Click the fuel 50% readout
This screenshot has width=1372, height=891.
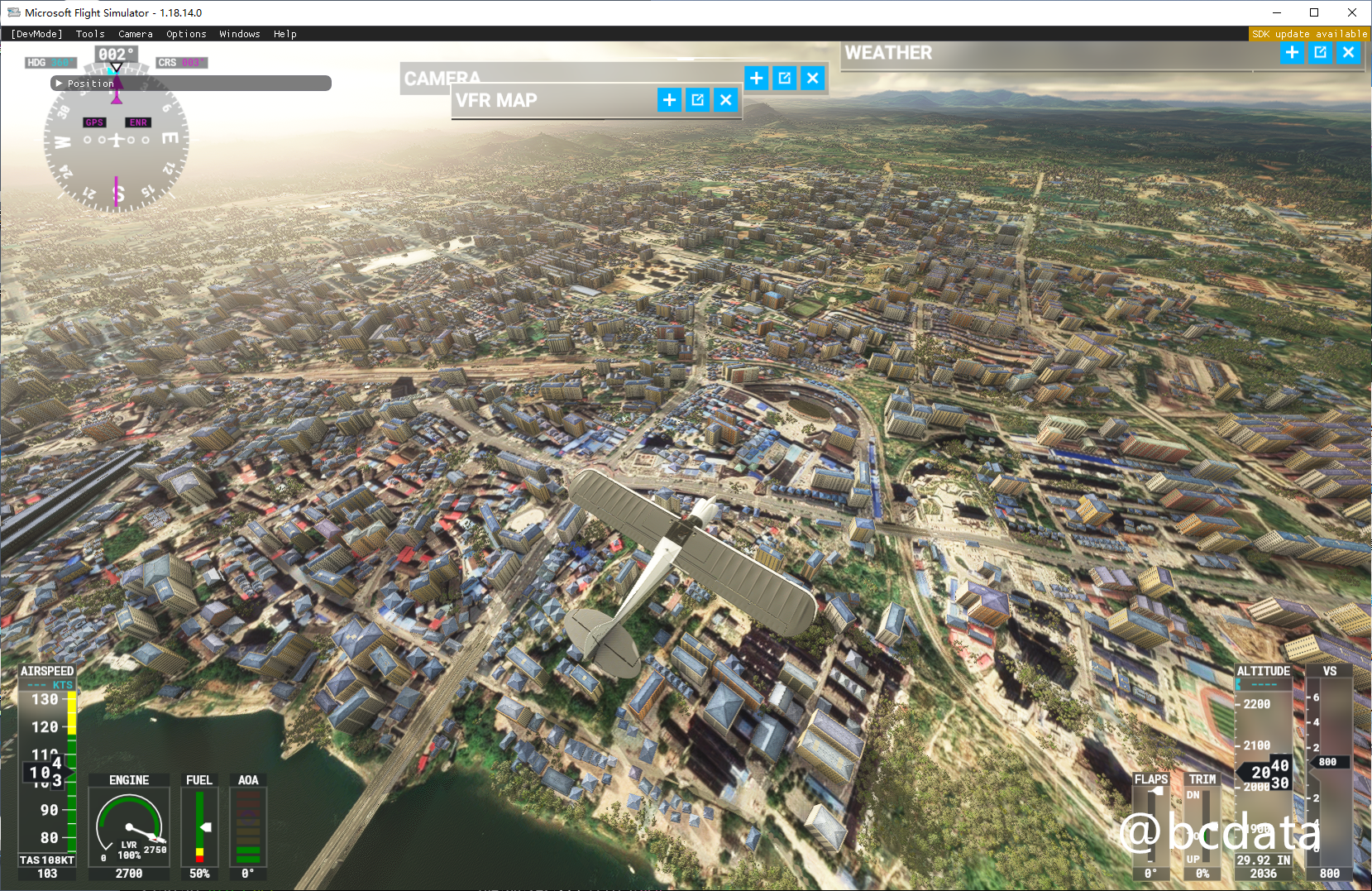coord(199,874)
